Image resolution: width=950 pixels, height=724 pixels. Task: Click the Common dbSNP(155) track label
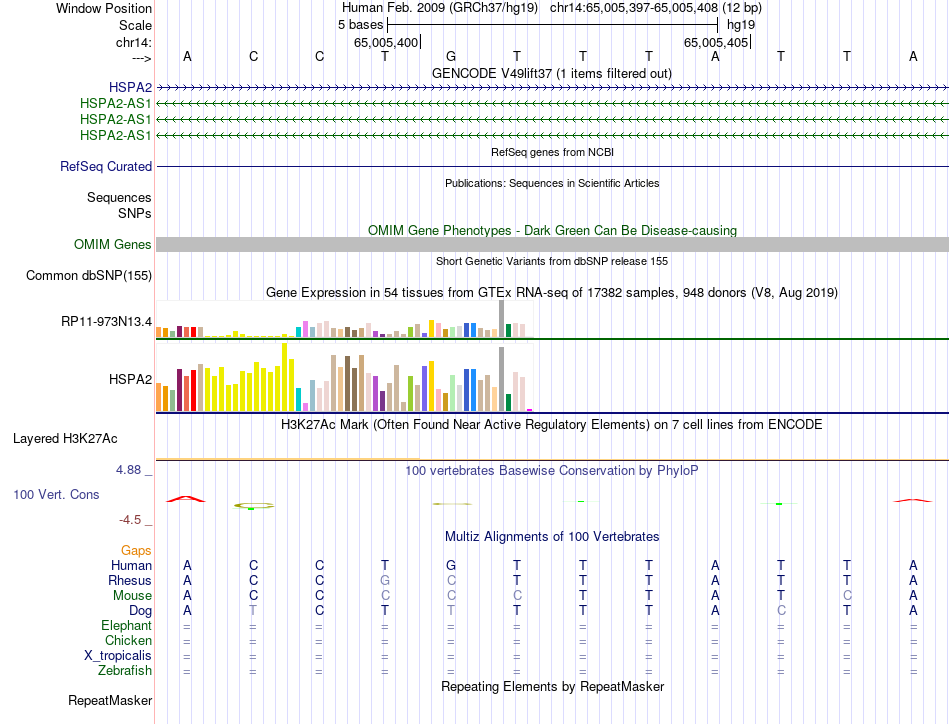tap(89, 276)
